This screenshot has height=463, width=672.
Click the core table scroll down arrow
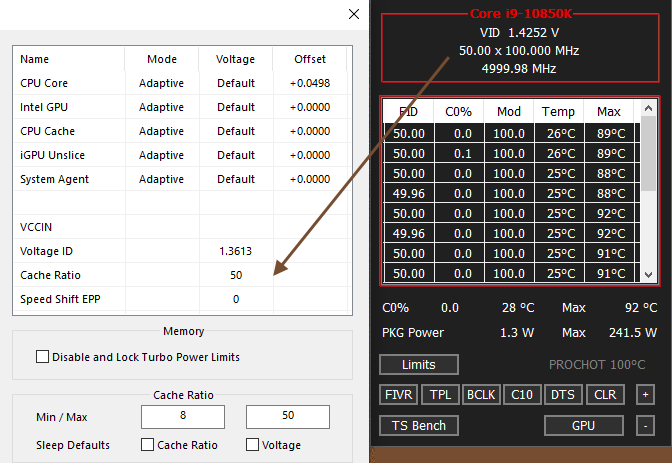tap(648, 274)
